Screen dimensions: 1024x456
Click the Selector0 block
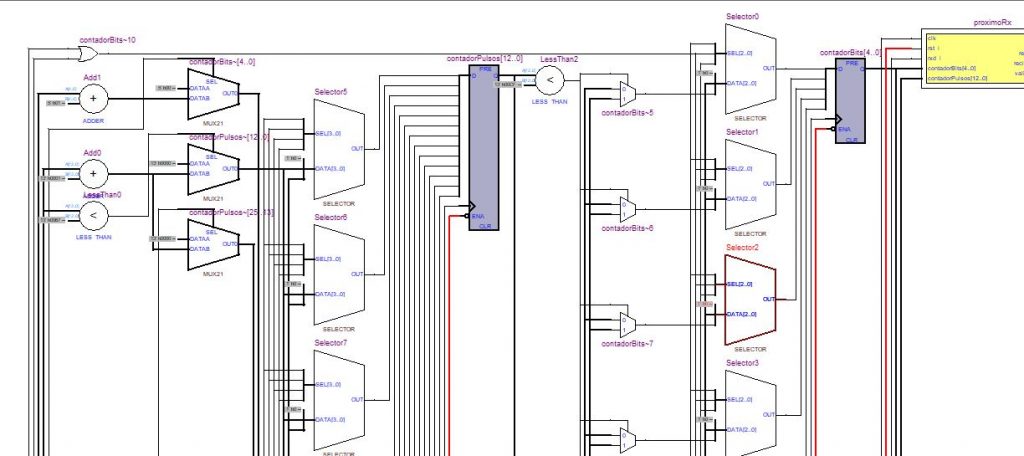point(751,68)
